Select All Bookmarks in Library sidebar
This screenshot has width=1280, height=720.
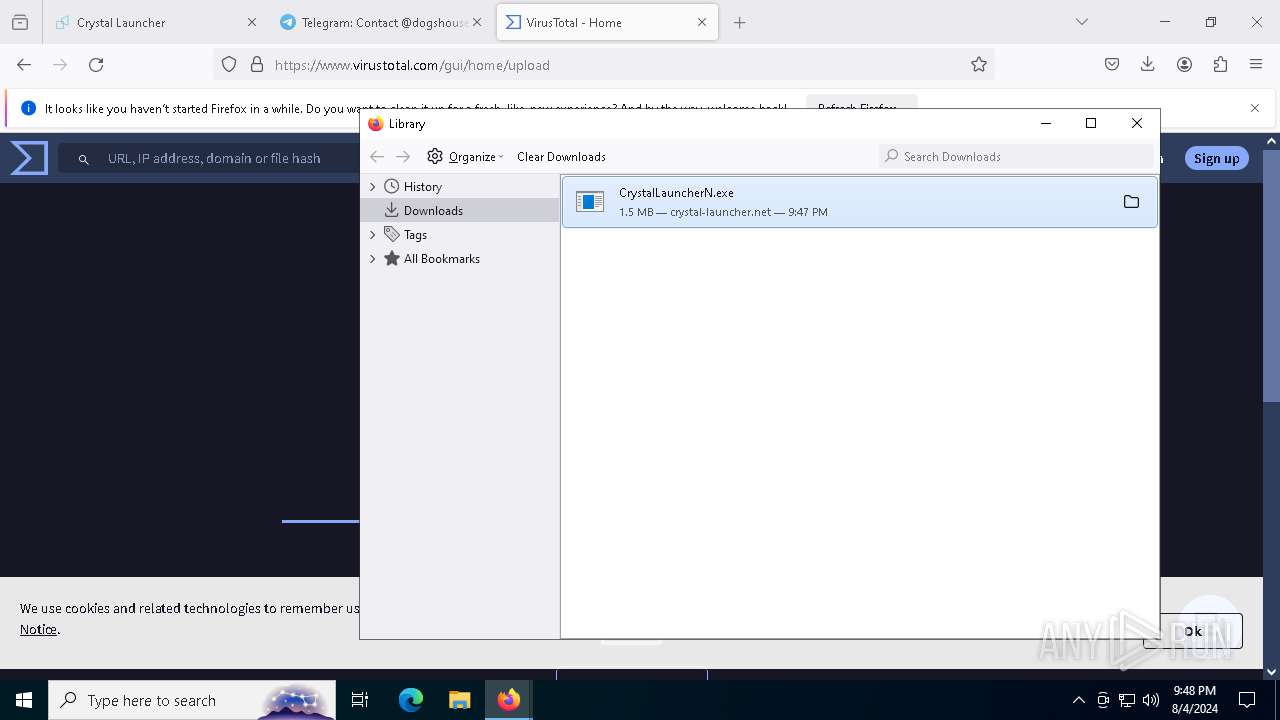[x=441, y=259]
